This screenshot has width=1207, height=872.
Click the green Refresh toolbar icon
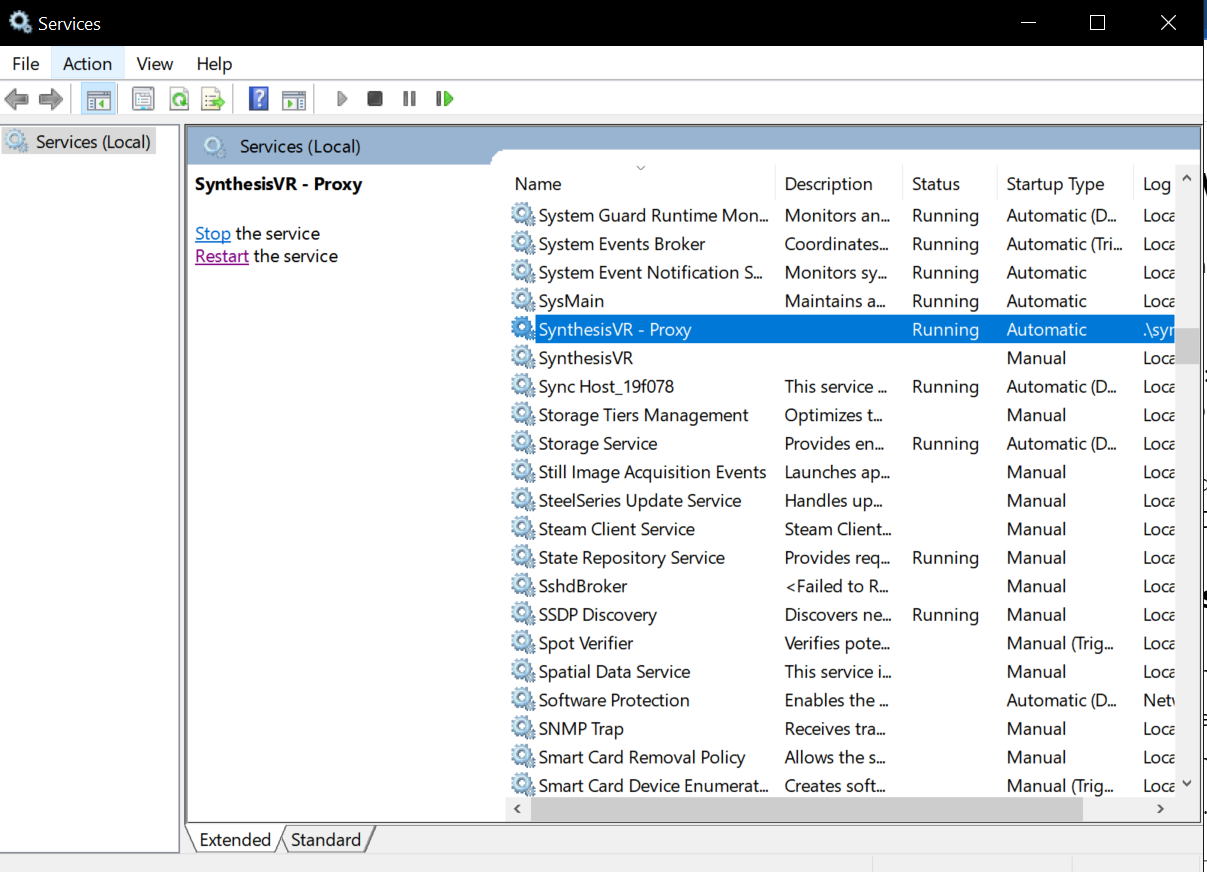pyautogui.click(x=179, y=99)
